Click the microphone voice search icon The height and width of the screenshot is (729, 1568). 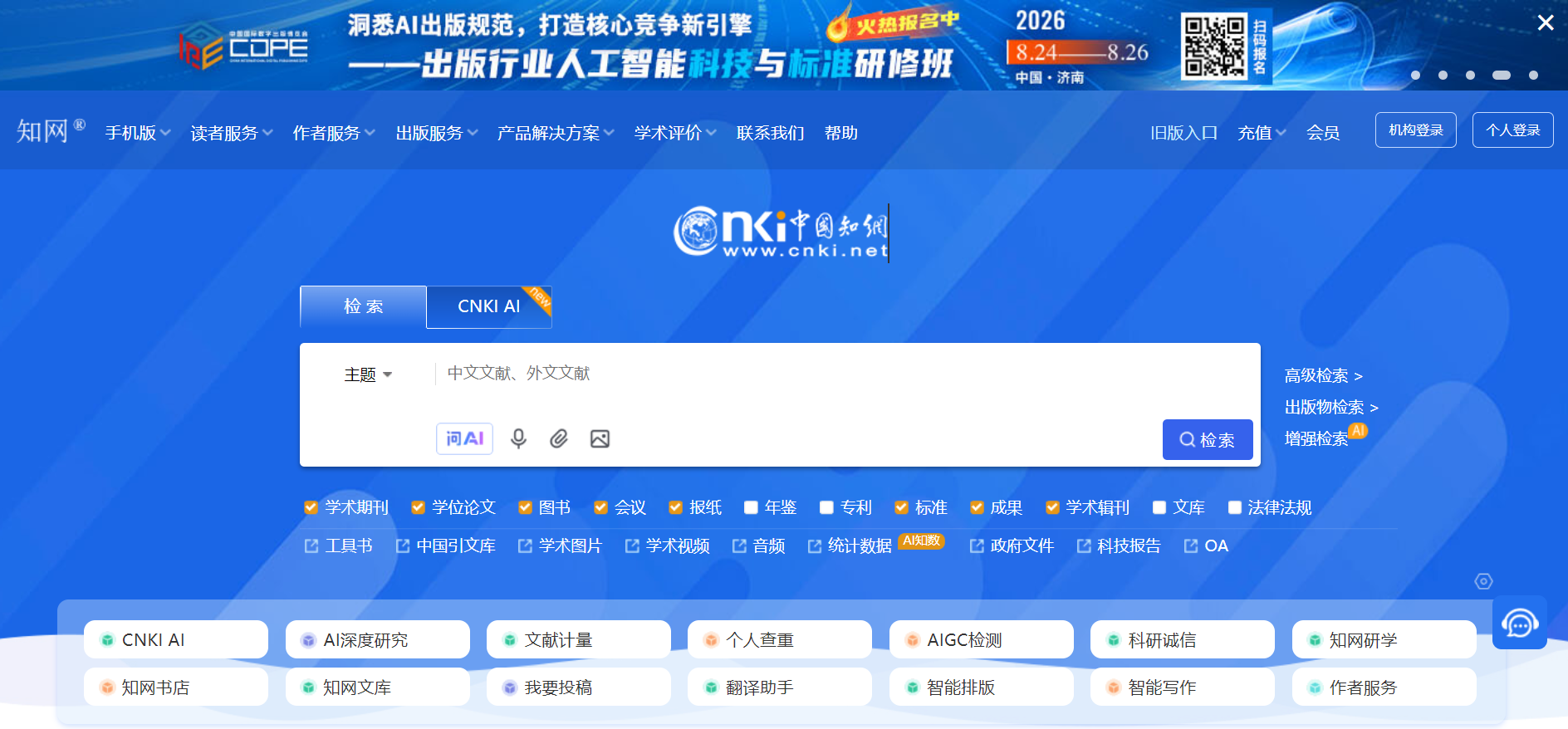click(518, 438)
